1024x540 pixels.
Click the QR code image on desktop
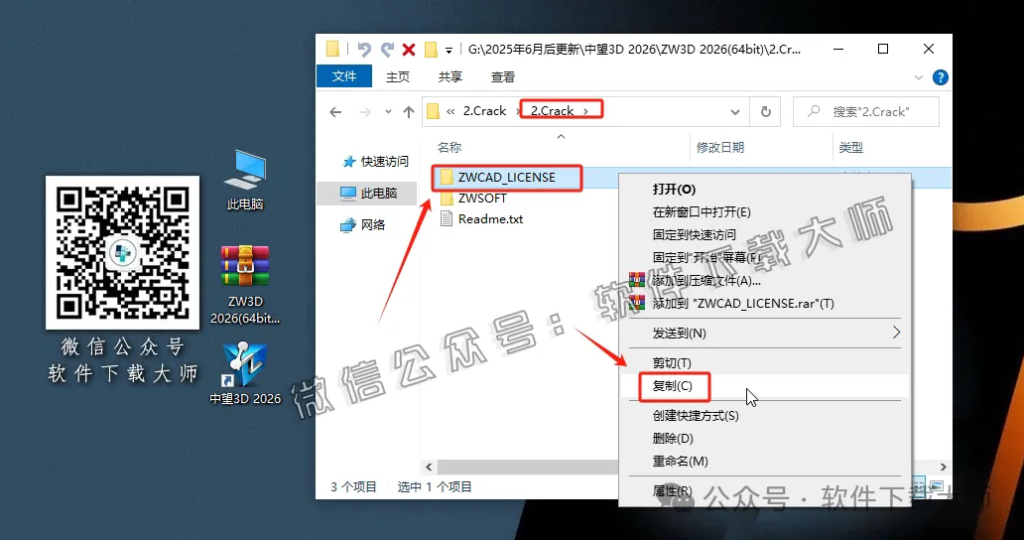pyautogui.click(x=123, y=252)
